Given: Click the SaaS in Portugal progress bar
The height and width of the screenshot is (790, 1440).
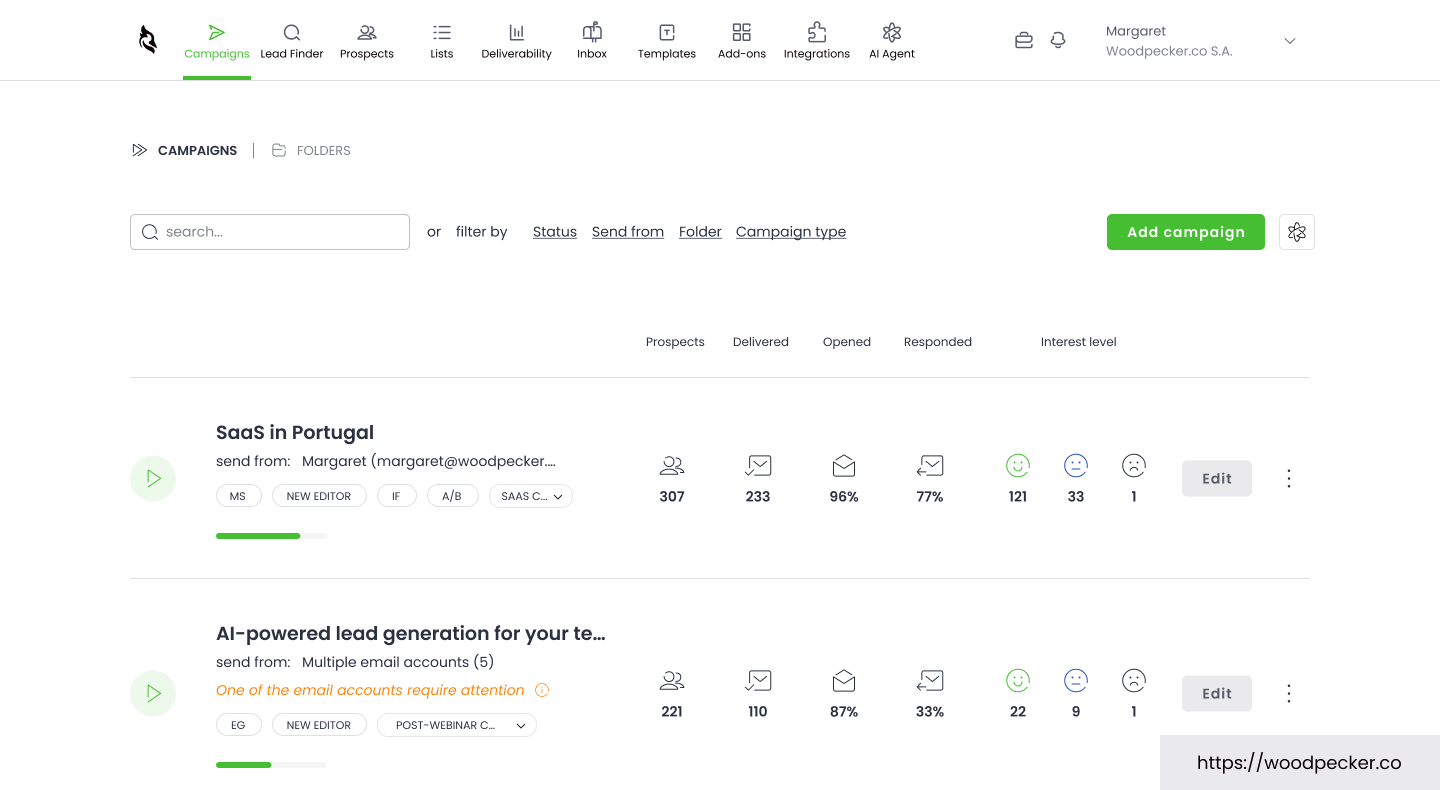Looking at the screenshot, I should click(271, 536).
